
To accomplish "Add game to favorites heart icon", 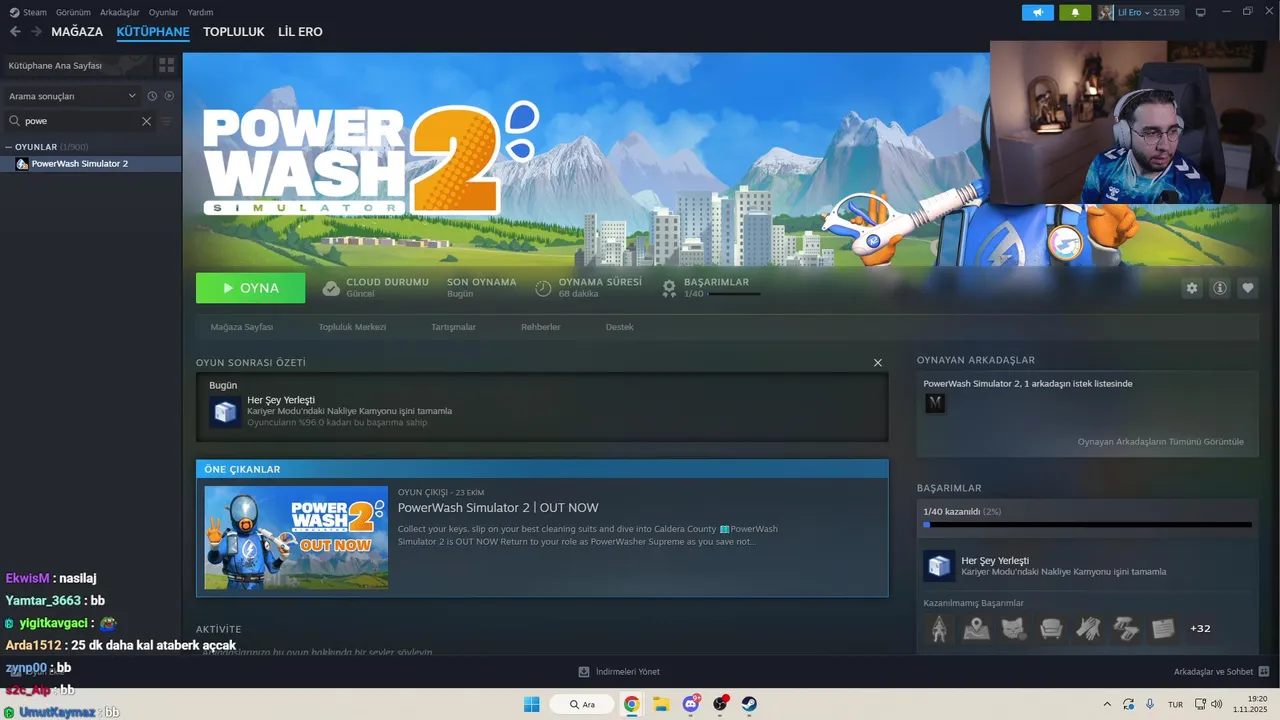I will pos(1247,288).
